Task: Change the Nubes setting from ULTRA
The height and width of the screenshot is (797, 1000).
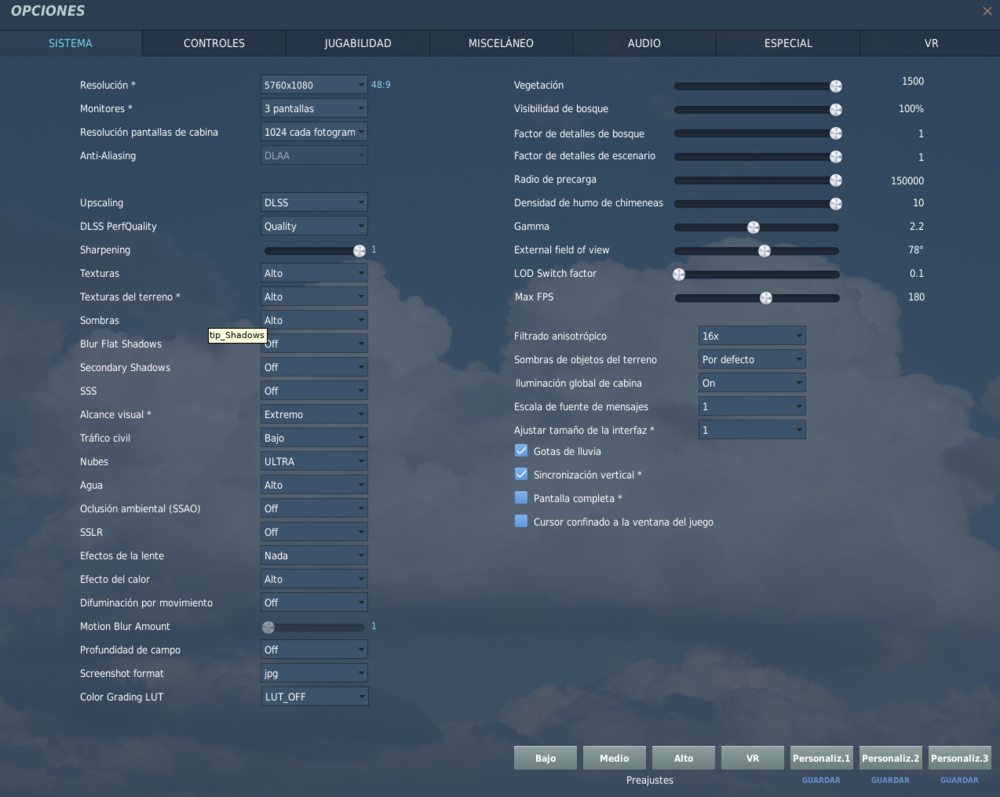Action: click(313, 461)
